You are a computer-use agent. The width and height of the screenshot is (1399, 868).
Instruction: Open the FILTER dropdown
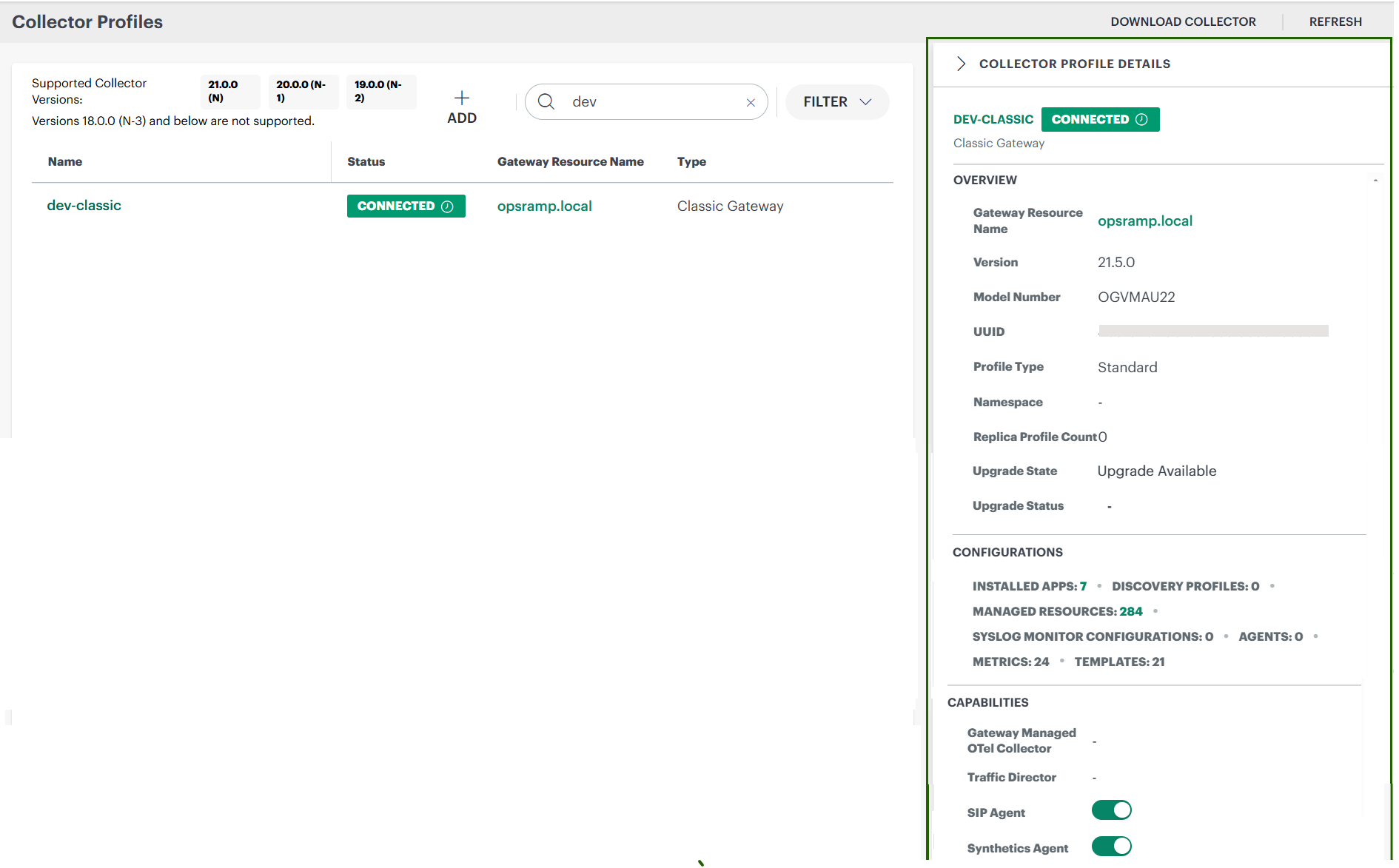tap(837, 102)
